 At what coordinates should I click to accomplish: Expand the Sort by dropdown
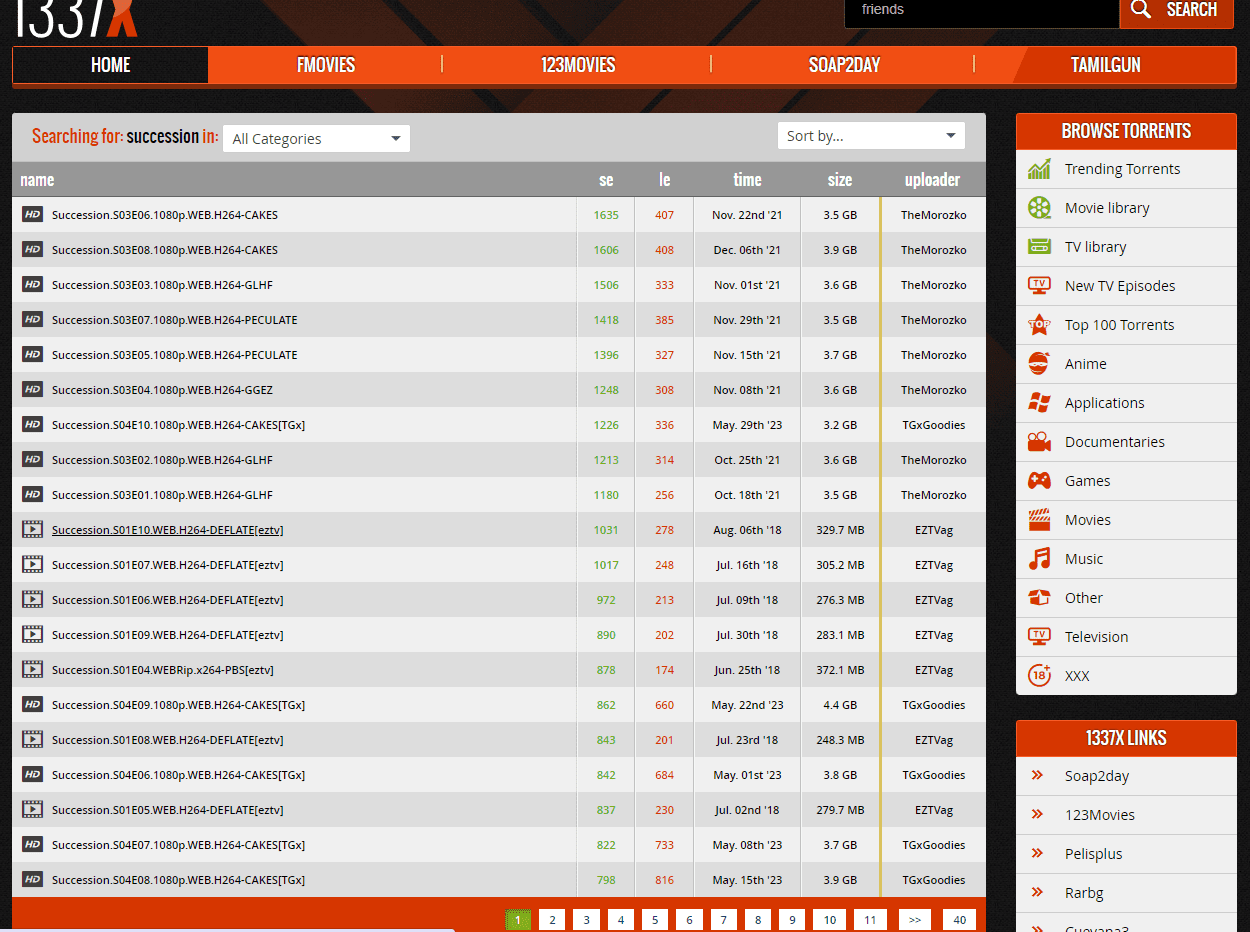tap(870, 136)
